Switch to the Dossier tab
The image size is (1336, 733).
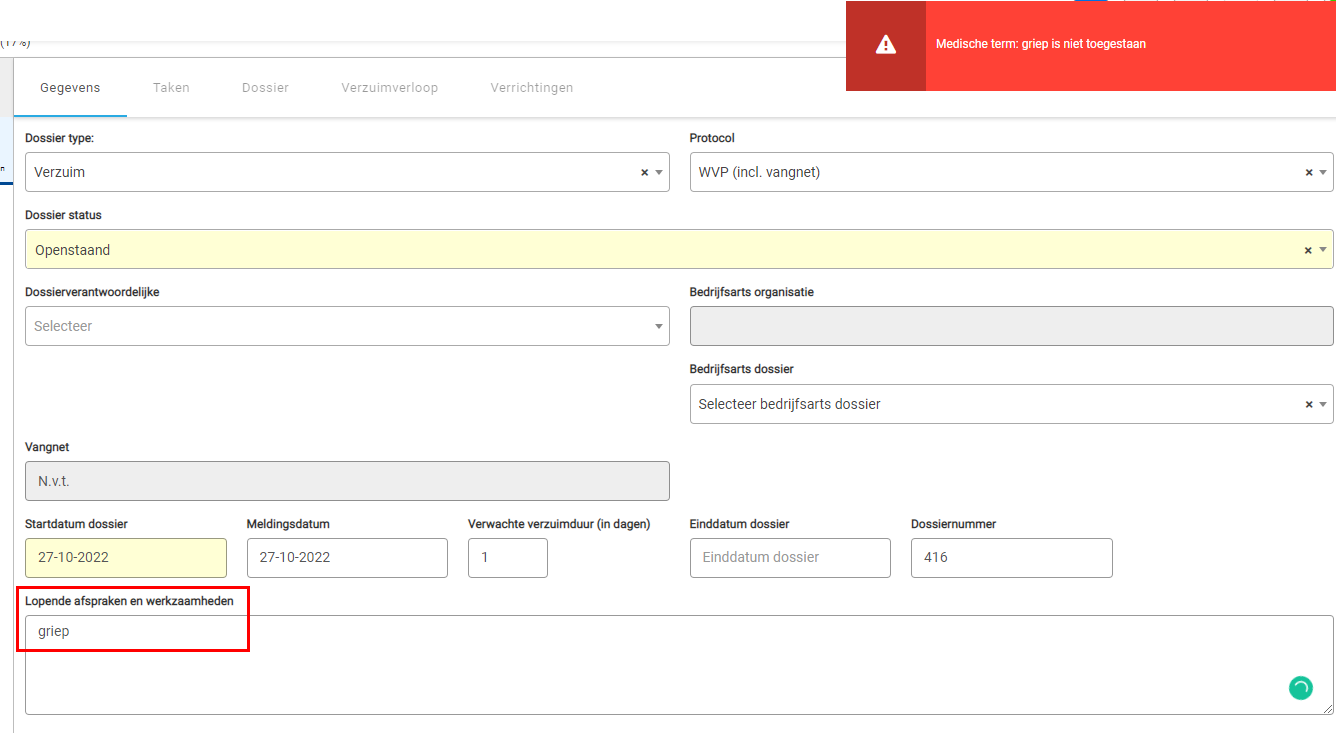click(265, 88)
